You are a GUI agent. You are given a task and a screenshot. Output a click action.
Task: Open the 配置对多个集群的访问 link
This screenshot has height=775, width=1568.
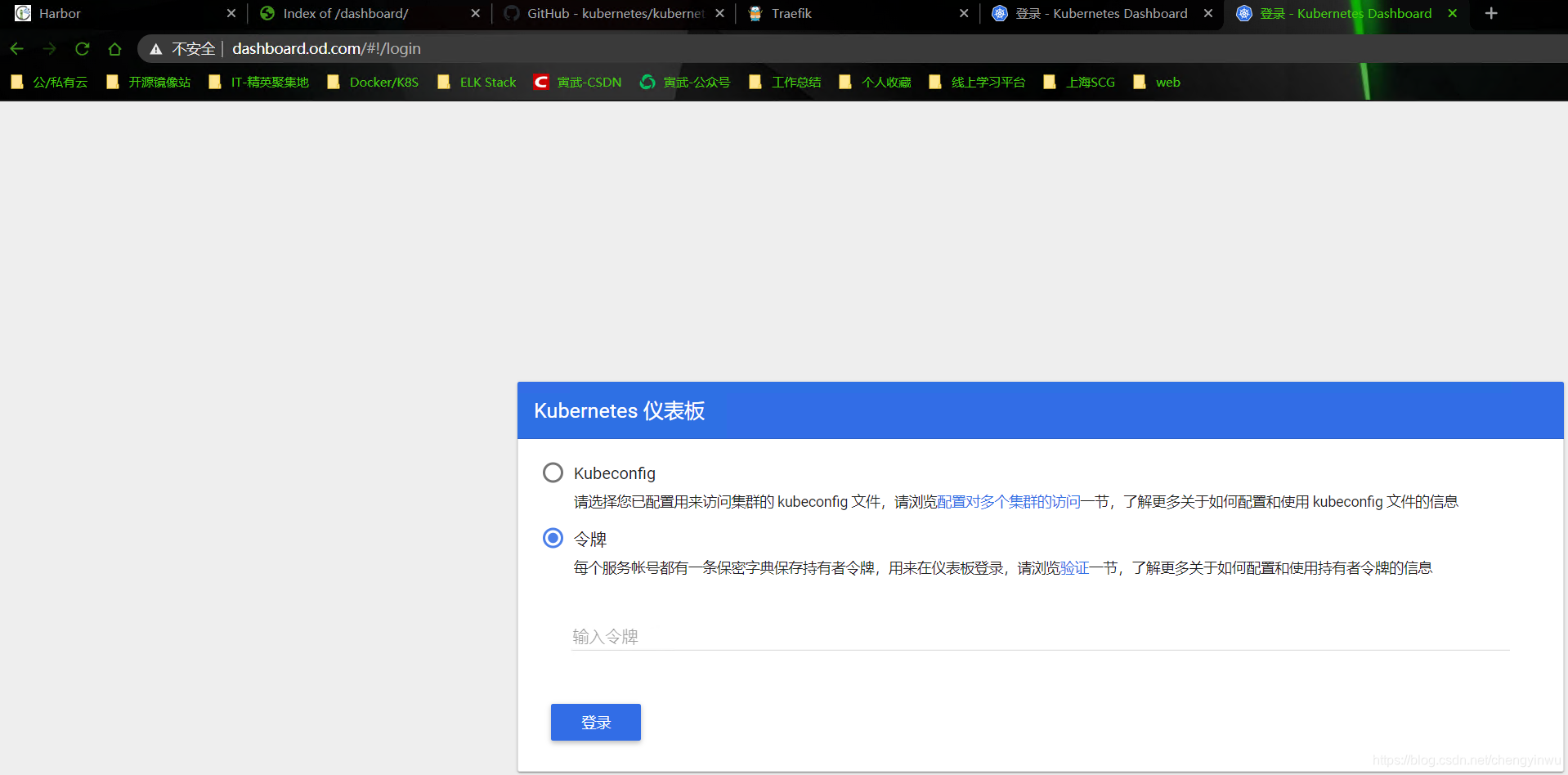[1010, 501]
